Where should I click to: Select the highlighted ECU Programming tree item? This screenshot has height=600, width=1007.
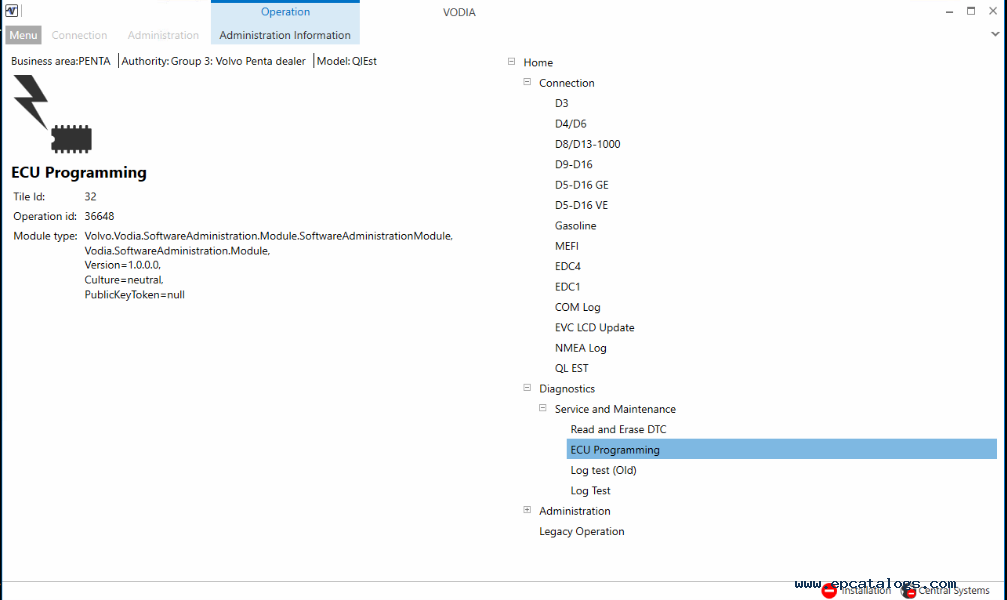[x=782, y=450]
